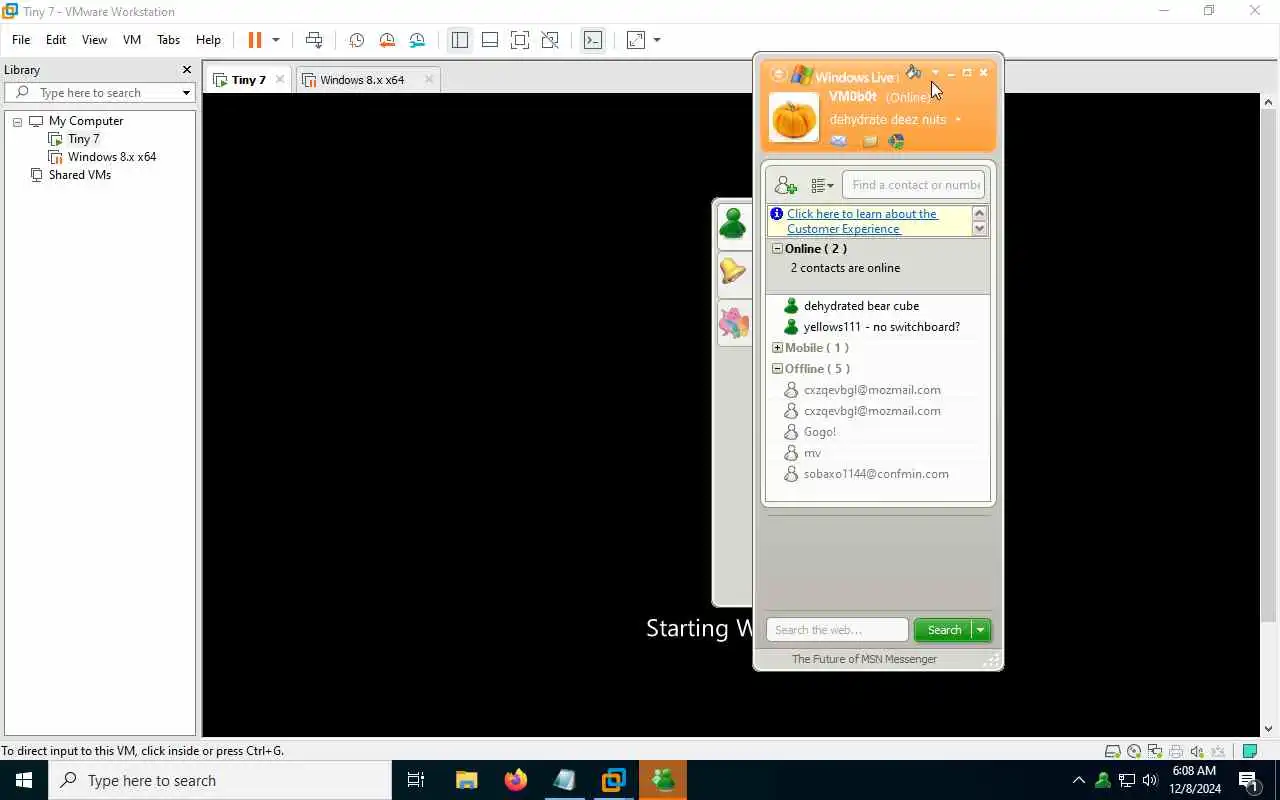Viewport: 1280px width, 800px height.
Task: Click the VM network adapter status icon
Action: (1154, 751)
